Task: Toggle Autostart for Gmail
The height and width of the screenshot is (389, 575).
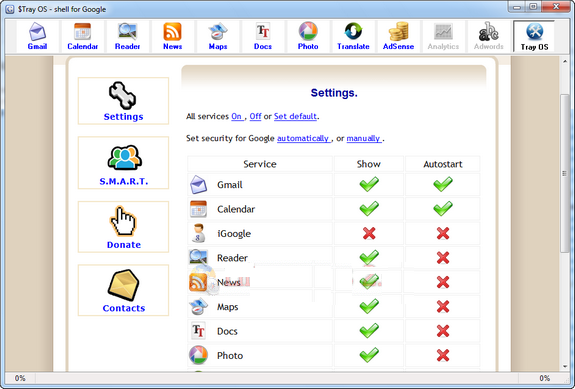Action: click(x=443, y=184)
